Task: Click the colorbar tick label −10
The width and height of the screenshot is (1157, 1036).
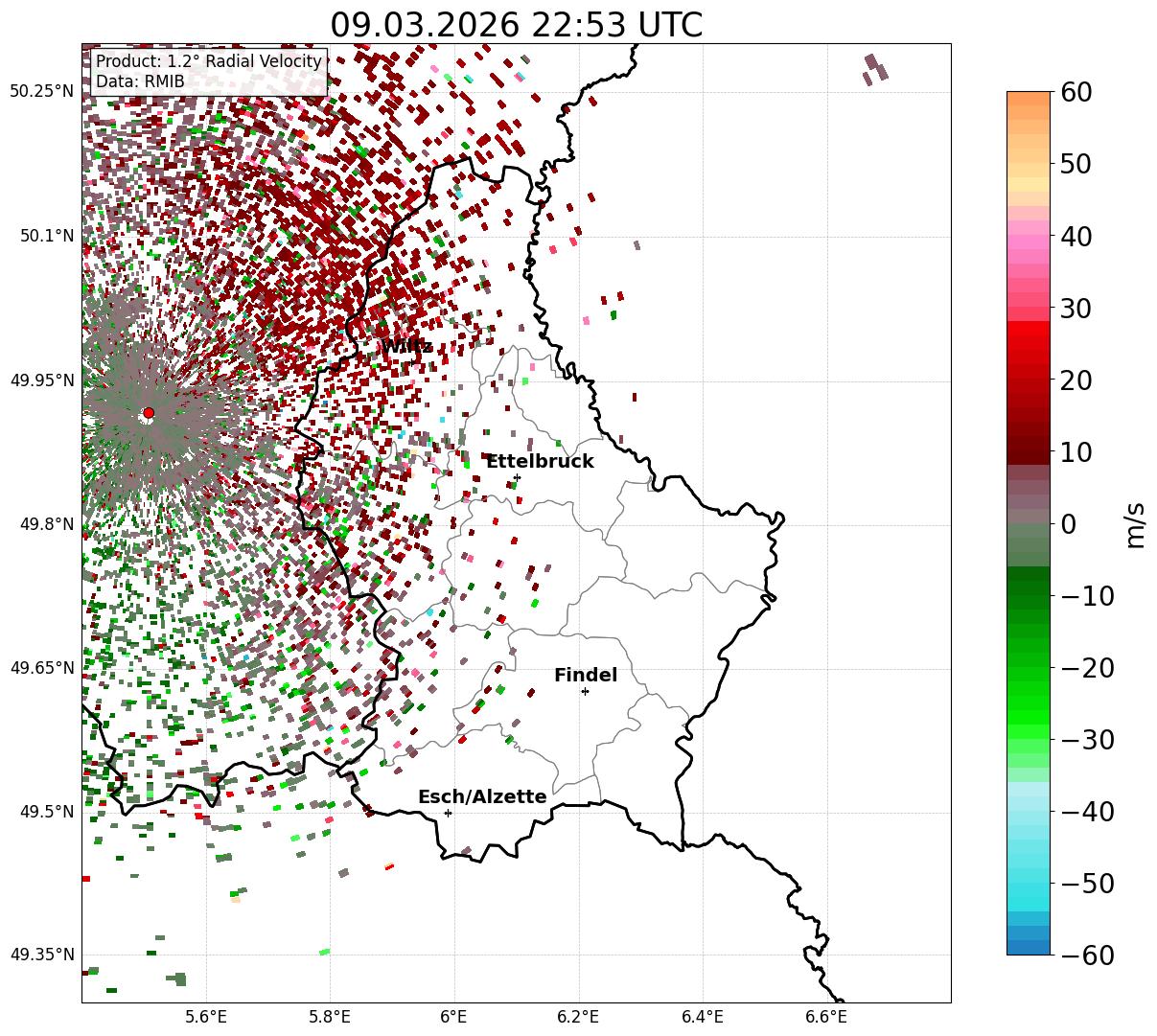Action: (1087, 595)
